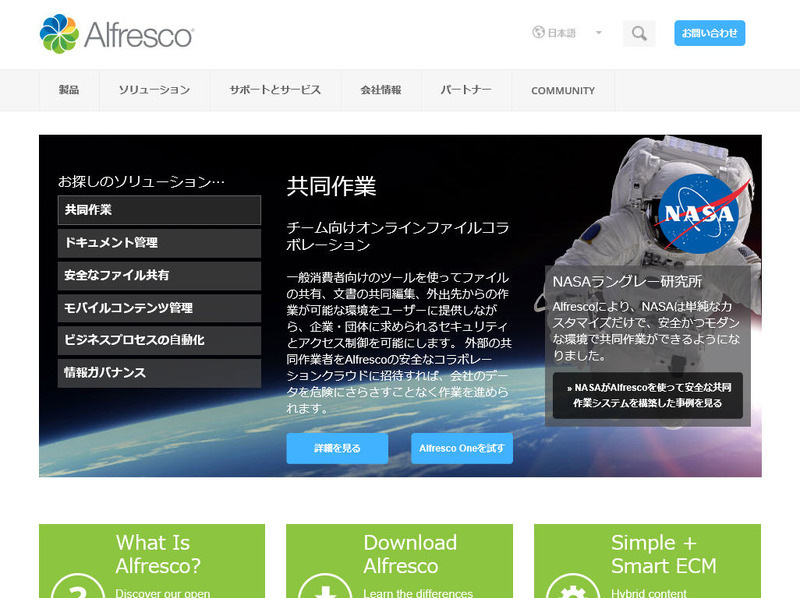Select the 安全なファイル共有 solution tab

click(x=159, y=275)
